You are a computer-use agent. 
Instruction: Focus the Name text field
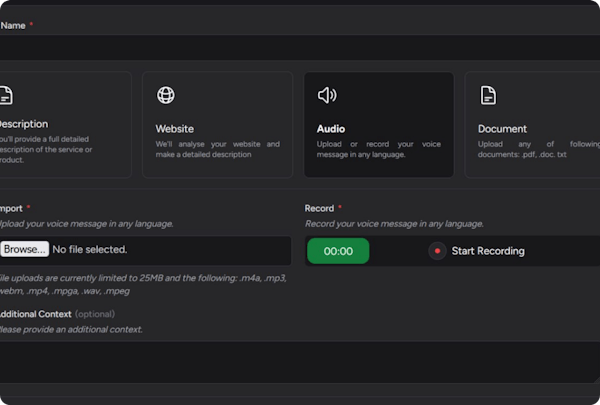click(x=300, y=48)
